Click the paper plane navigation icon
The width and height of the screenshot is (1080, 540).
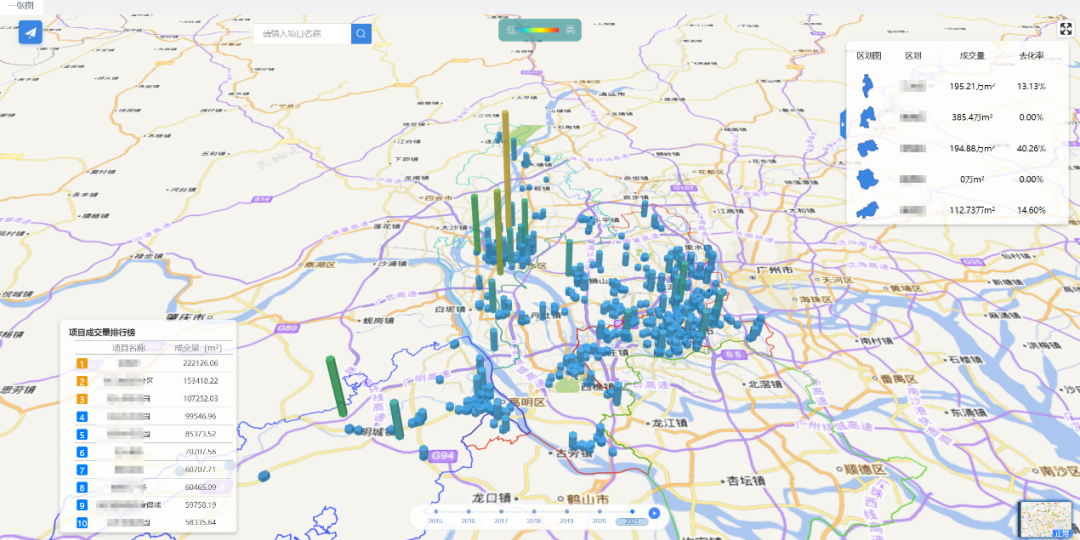click(30, 32)
